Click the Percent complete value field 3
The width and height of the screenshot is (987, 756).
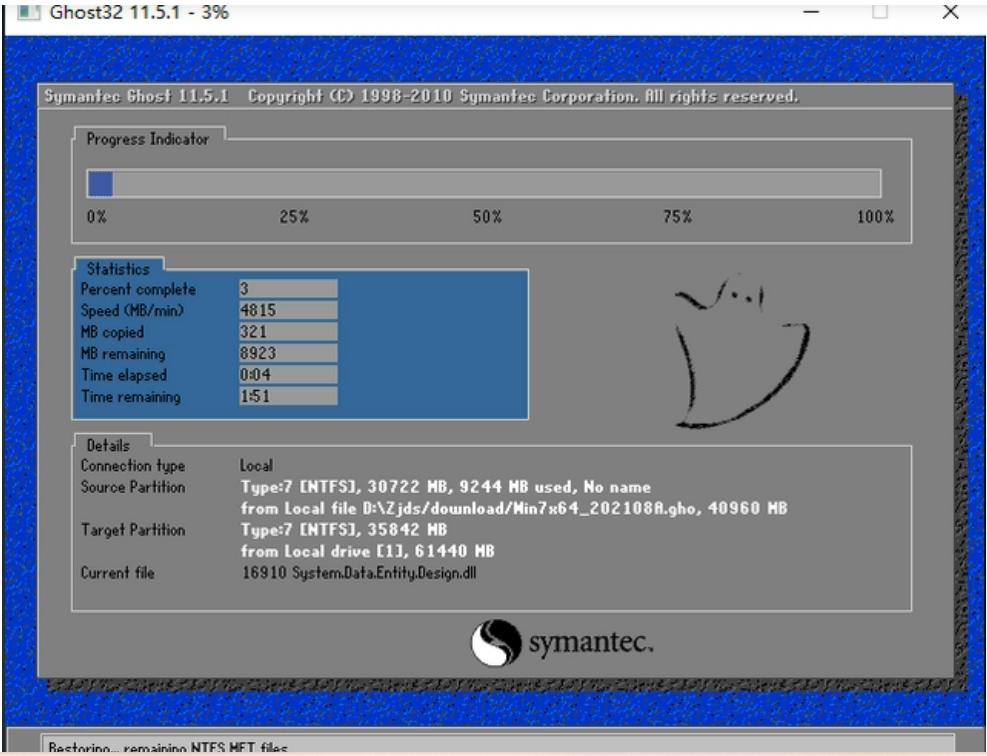[288, 289]
